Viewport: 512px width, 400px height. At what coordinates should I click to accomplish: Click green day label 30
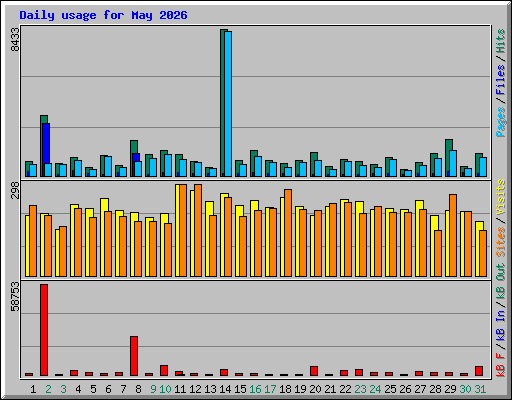[465, 389]
